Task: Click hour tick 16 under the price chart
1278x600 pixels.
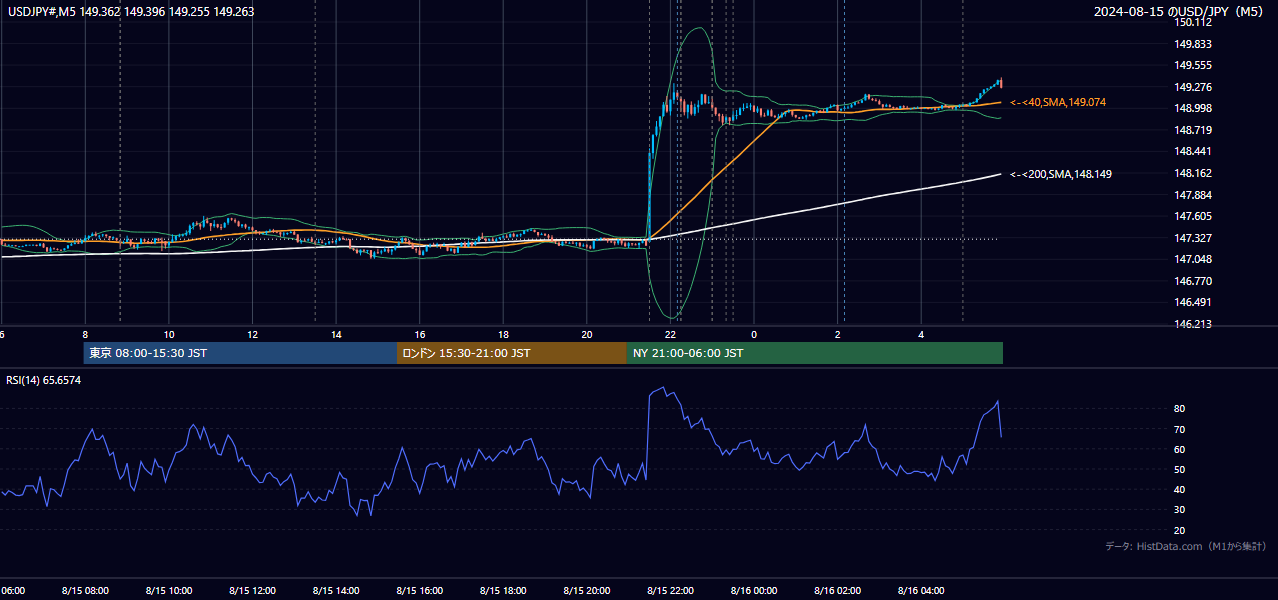Action: coord(420,335)
